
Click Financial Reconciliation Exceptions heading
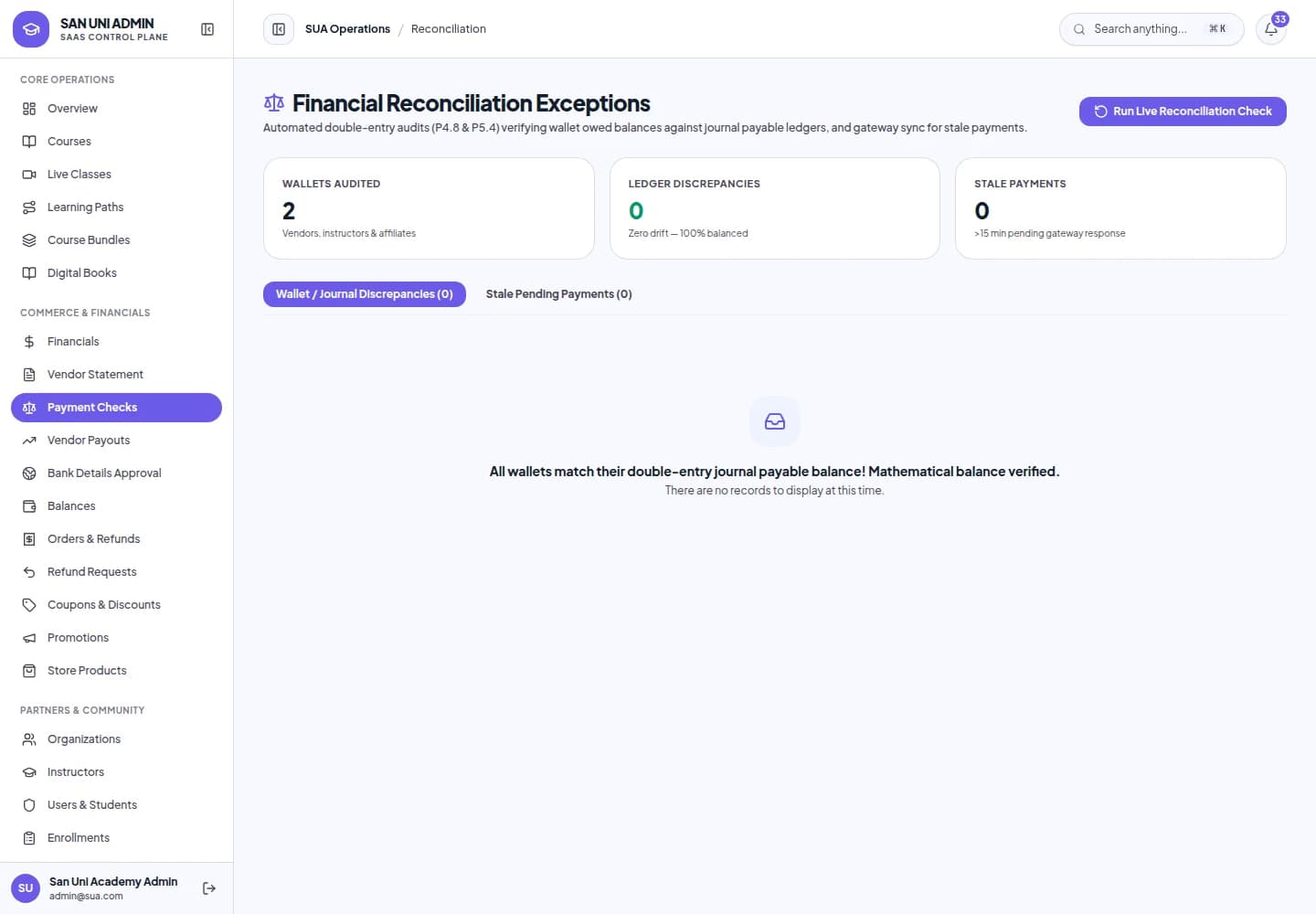point(472,103)
